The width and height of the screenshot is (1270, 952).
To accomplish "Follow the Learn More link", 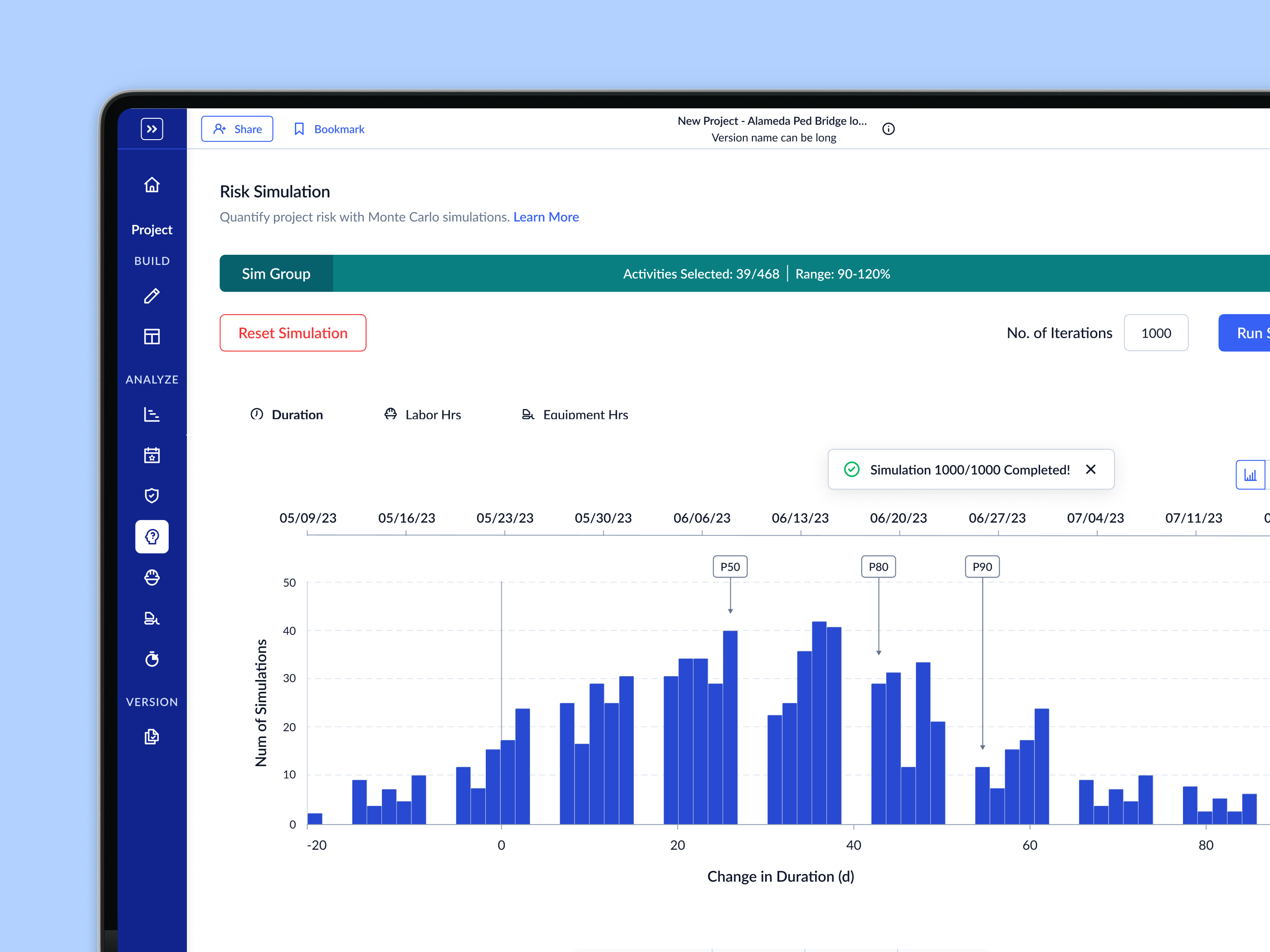I will pos(546,217).
